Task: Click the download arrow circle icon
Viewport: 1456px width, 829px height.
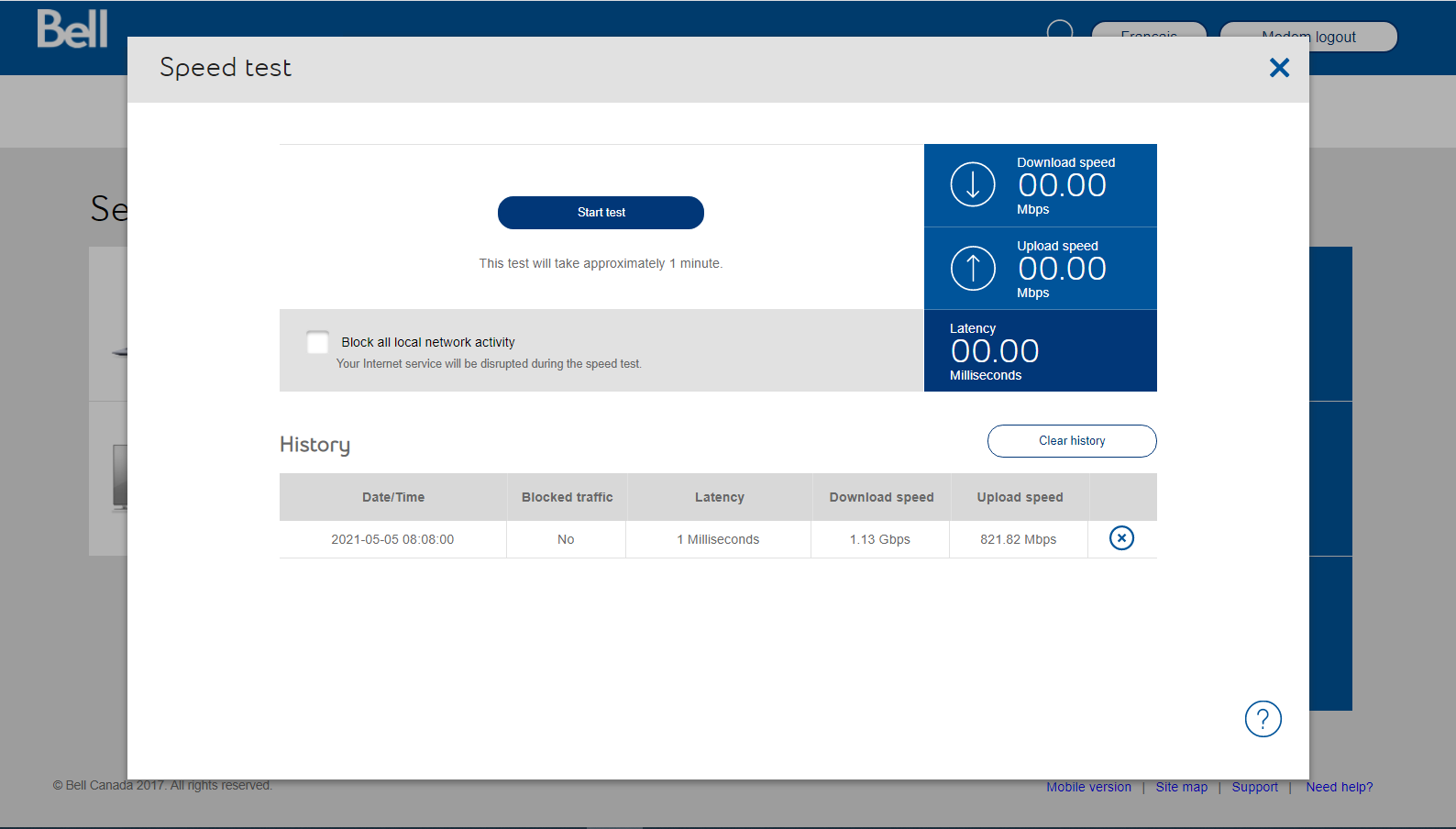Action: [973, 184]
